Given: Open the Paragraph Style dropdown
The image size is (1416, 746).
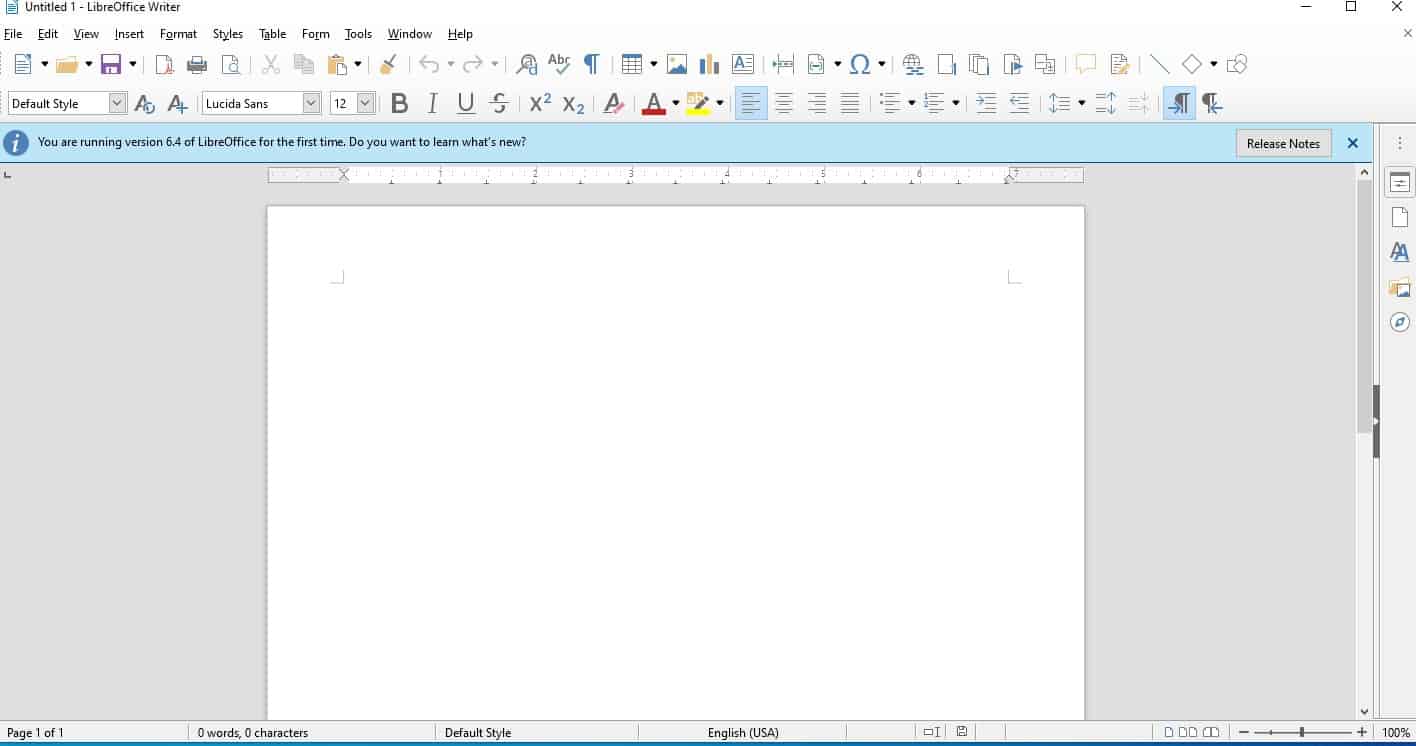Looking at the screenshot, I should (x=117, y=103).
